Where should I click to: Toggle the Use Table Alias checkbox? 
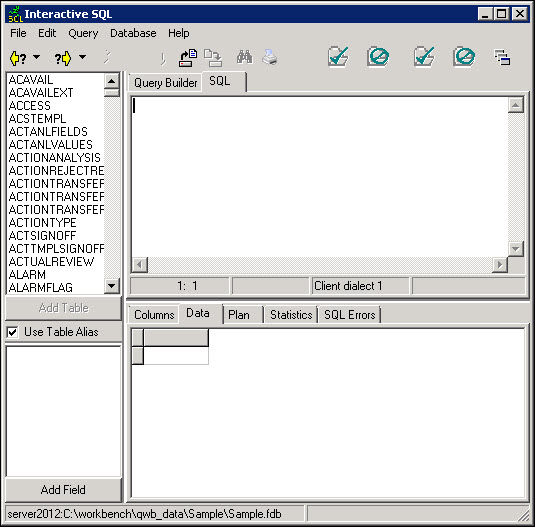pos(13,332)
